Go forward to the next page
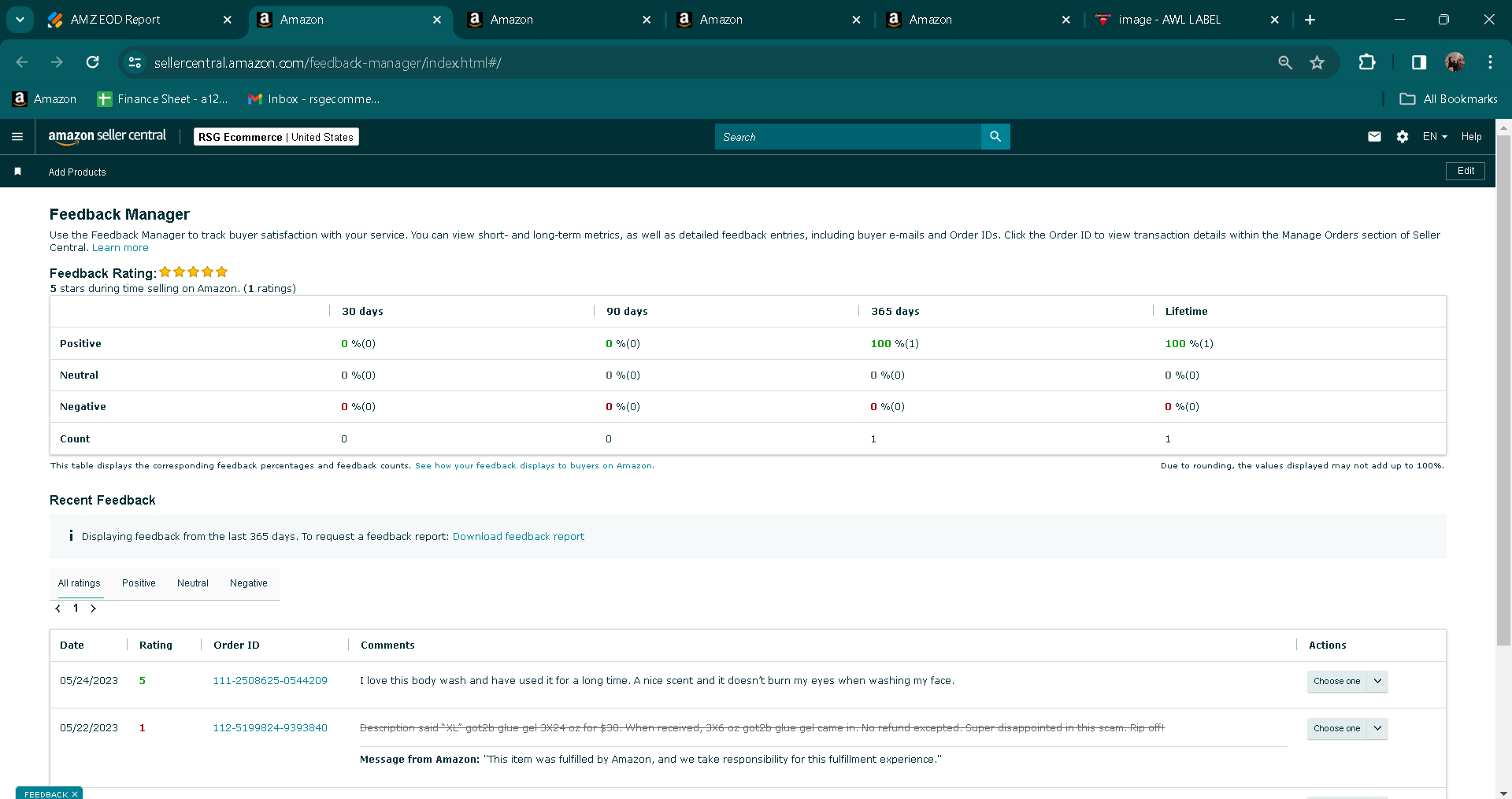 (x=57, y=62)
